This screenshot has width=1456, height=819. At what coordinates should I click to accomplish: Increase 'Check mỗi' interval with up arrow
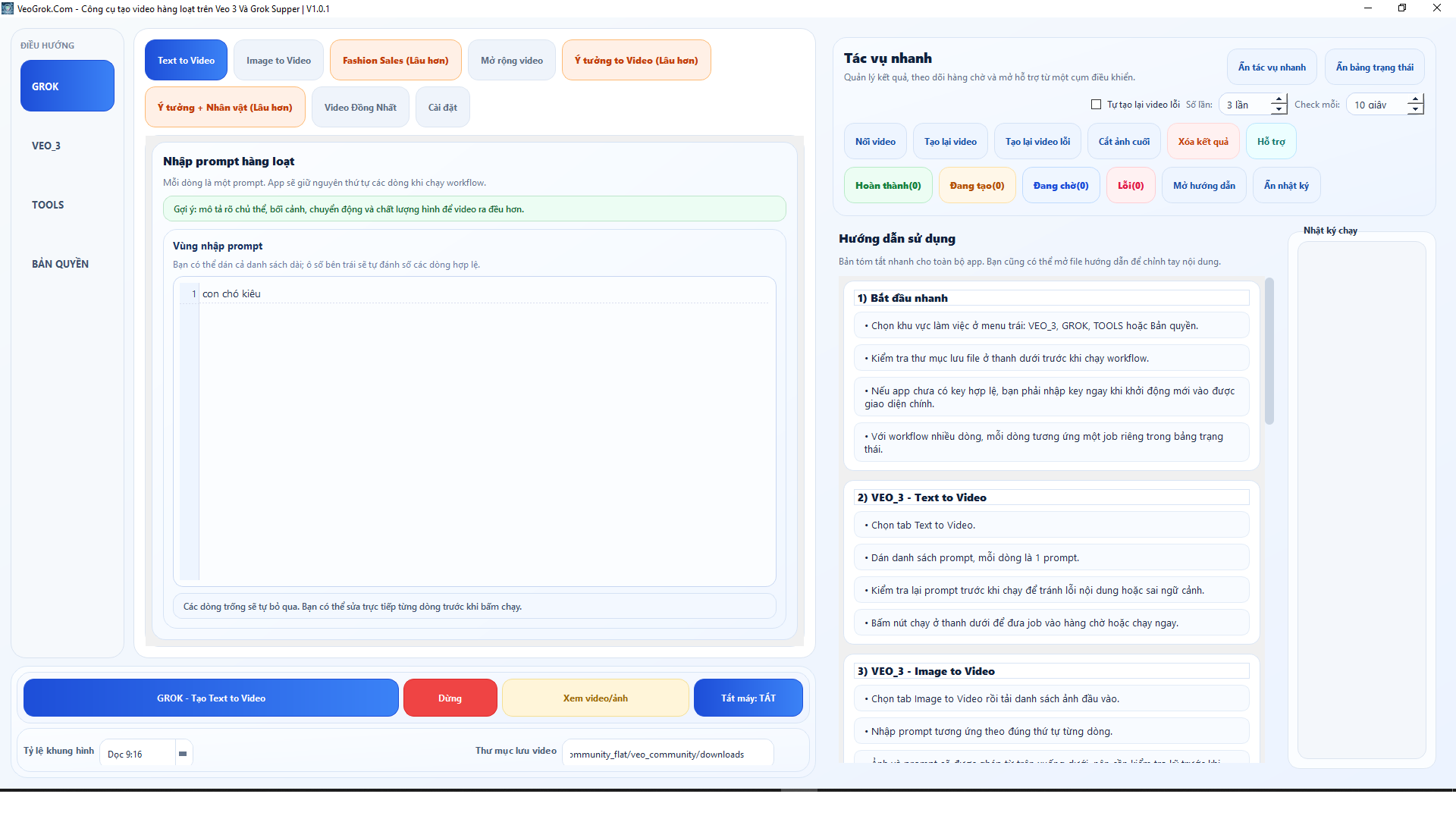click(x=1415, y=99)
